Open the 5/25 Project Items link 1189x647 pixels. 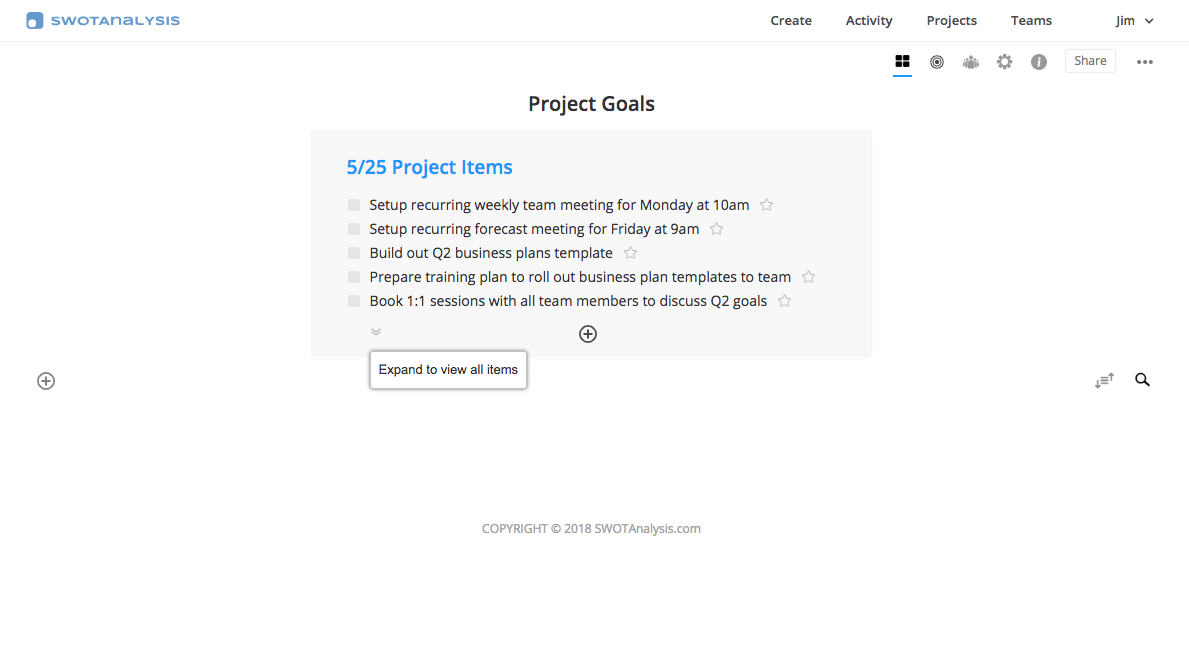429,167
